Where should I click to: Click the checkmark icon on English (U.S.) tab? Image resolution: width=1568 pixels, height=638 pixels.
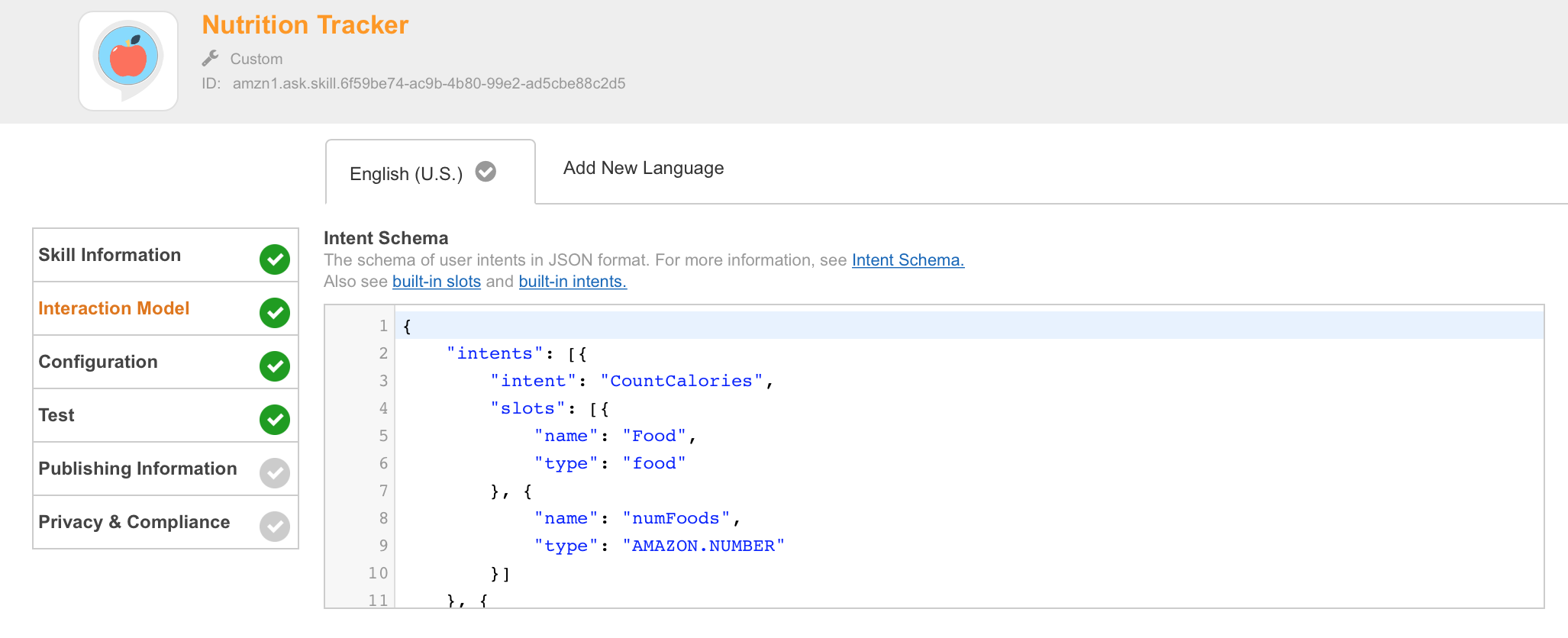486,172
